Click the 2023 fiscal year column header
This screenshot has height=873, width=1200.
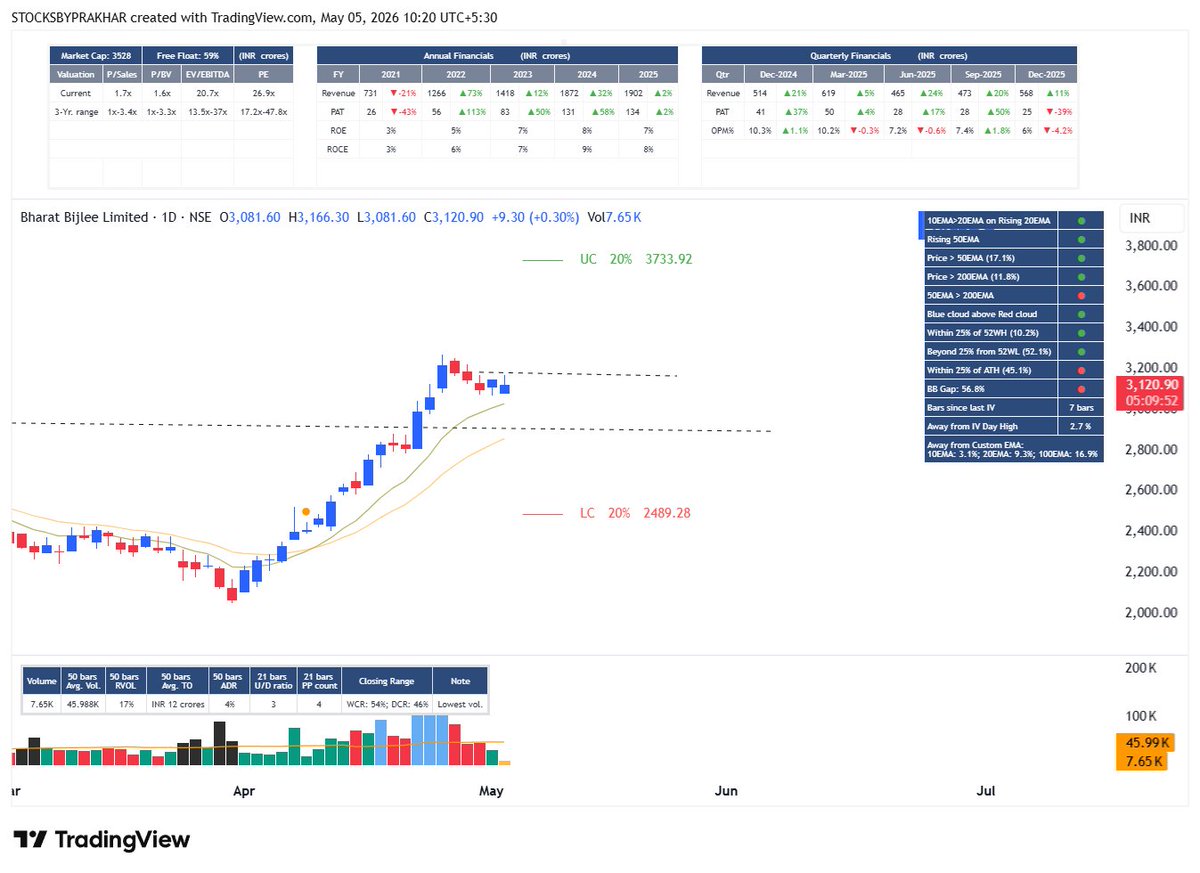520,74
